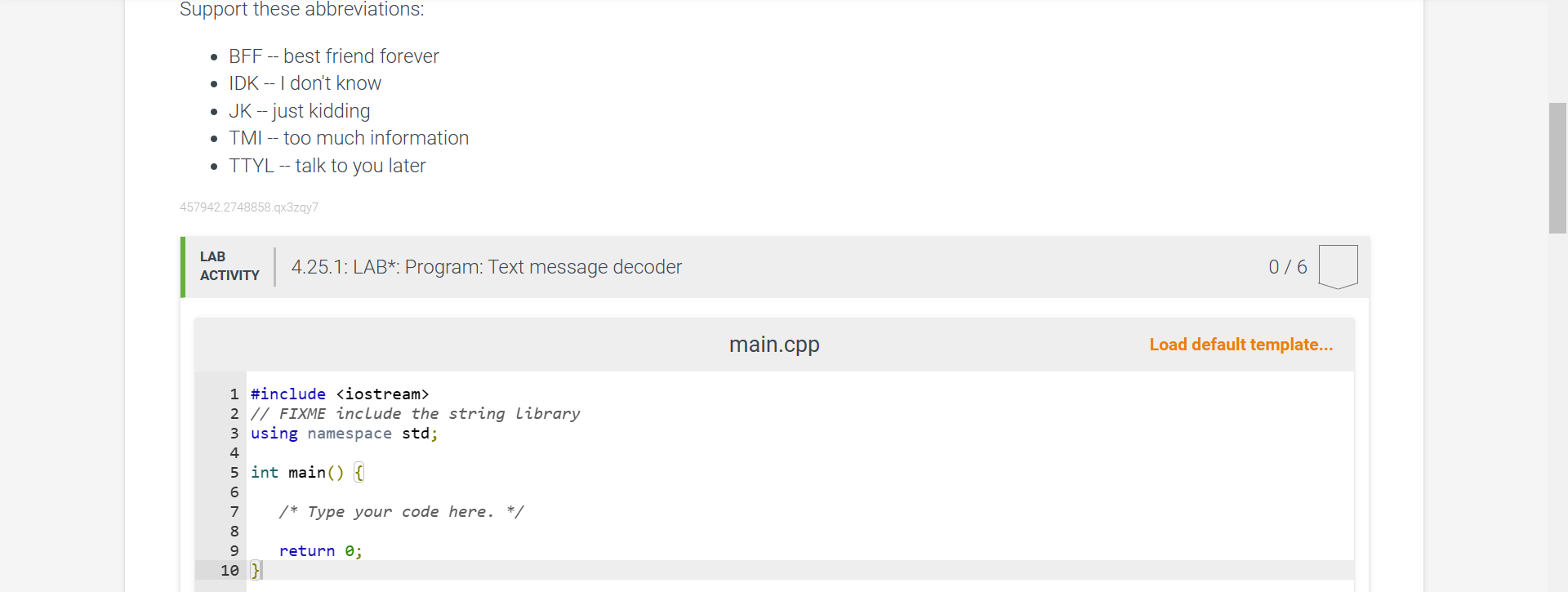This screenshot has width=1568, height=592.
Task: Click the bullet beside the TTYL abbreviation
Action: point(214,166)
